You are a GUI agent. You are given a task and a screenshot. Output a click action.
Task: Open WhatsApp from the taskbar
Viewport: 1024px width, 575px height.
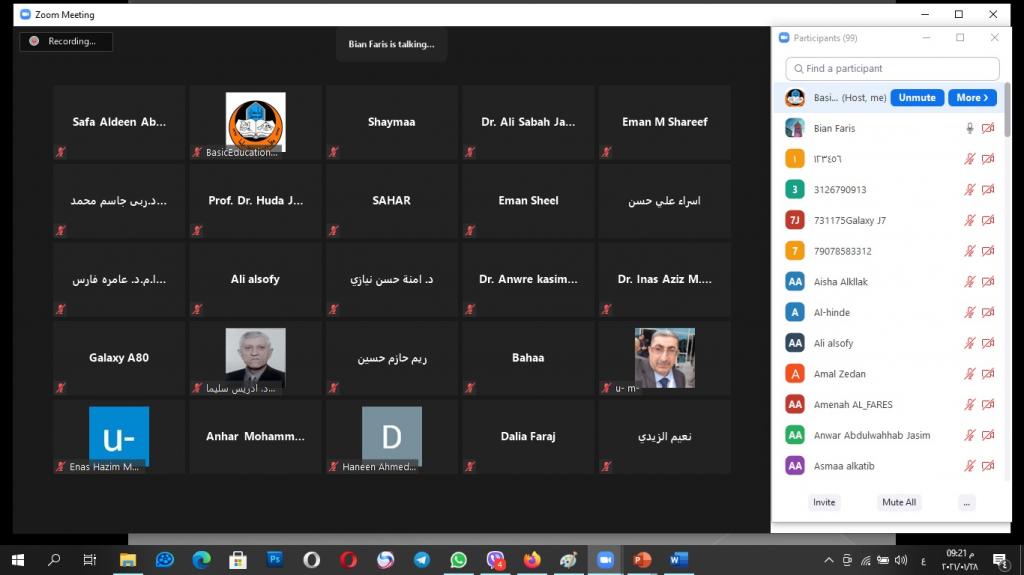[459, 560]
